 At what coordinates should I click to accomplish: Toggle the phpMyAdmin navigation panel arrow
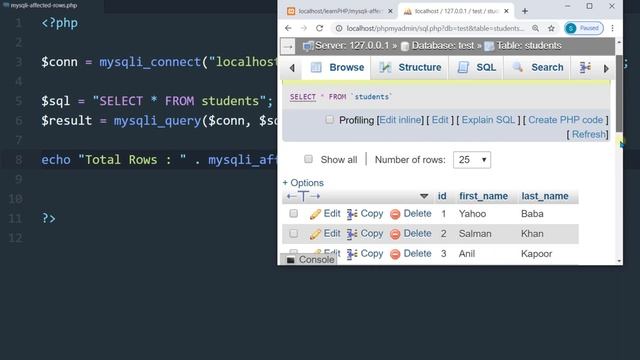click(x=288, y=47)
